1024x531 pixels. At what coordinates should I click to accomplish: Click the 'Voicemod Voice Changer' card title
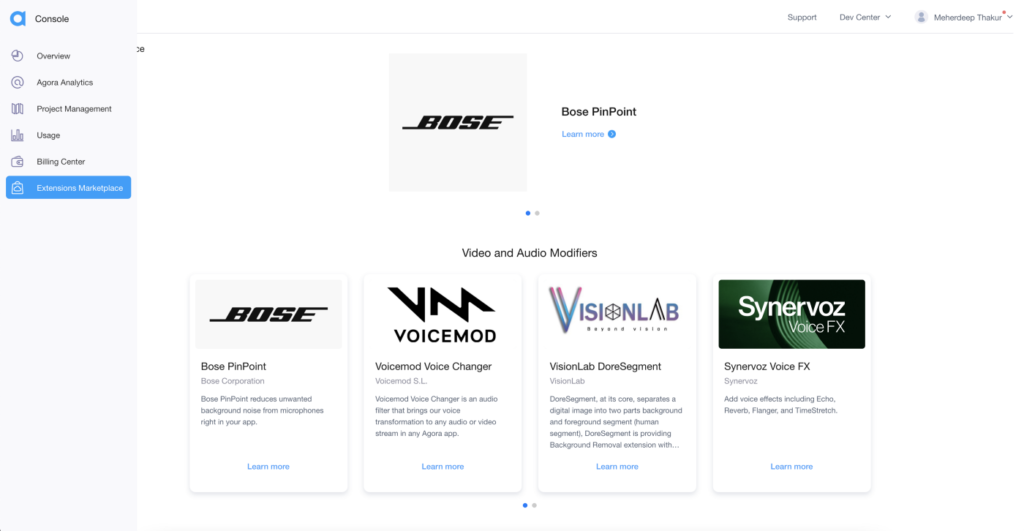point(433,366)
